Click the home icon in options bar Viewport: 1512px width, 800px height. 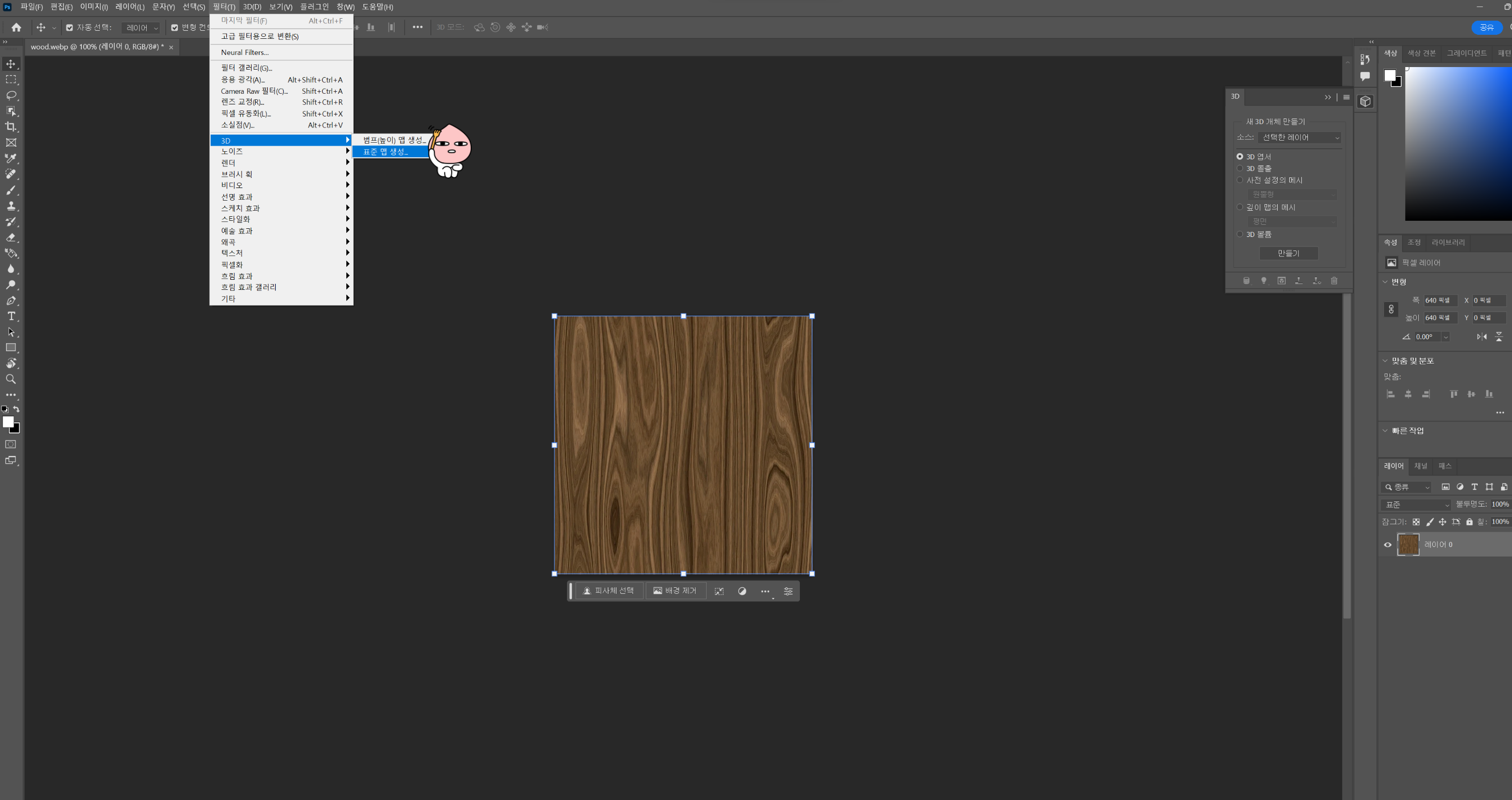(17, 28)
